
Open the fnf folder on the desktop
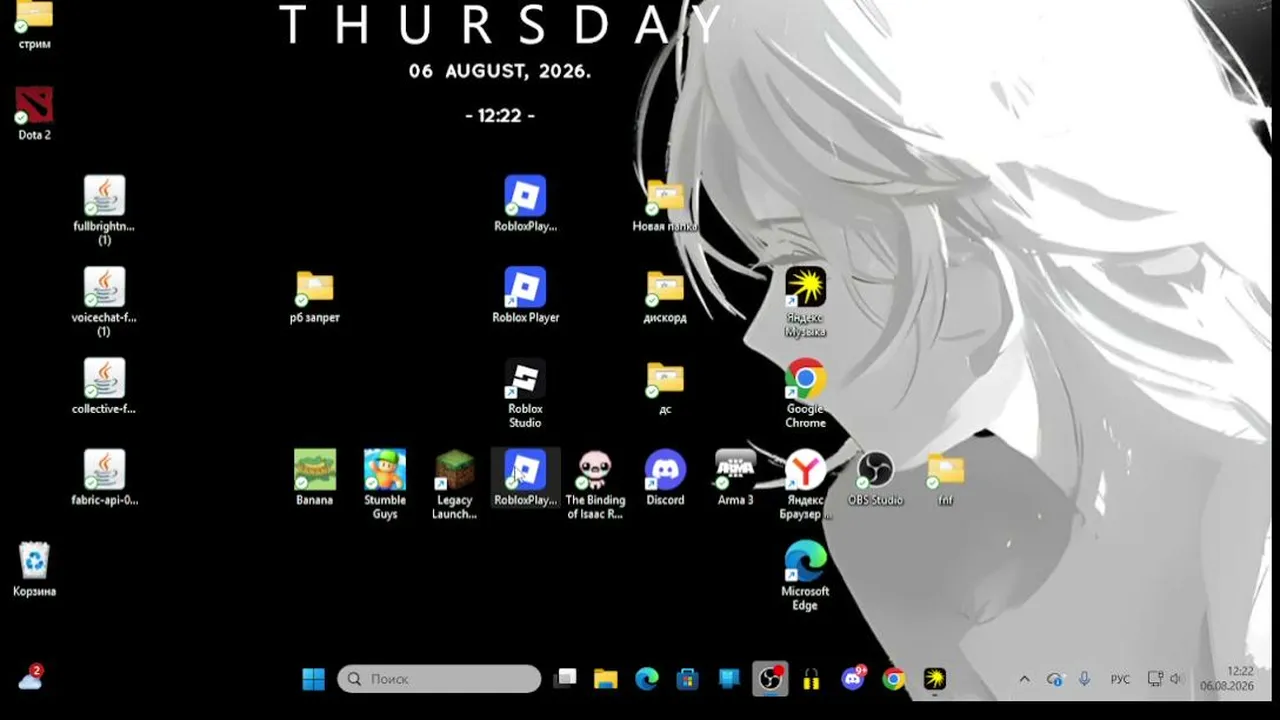tap(945, 477)
